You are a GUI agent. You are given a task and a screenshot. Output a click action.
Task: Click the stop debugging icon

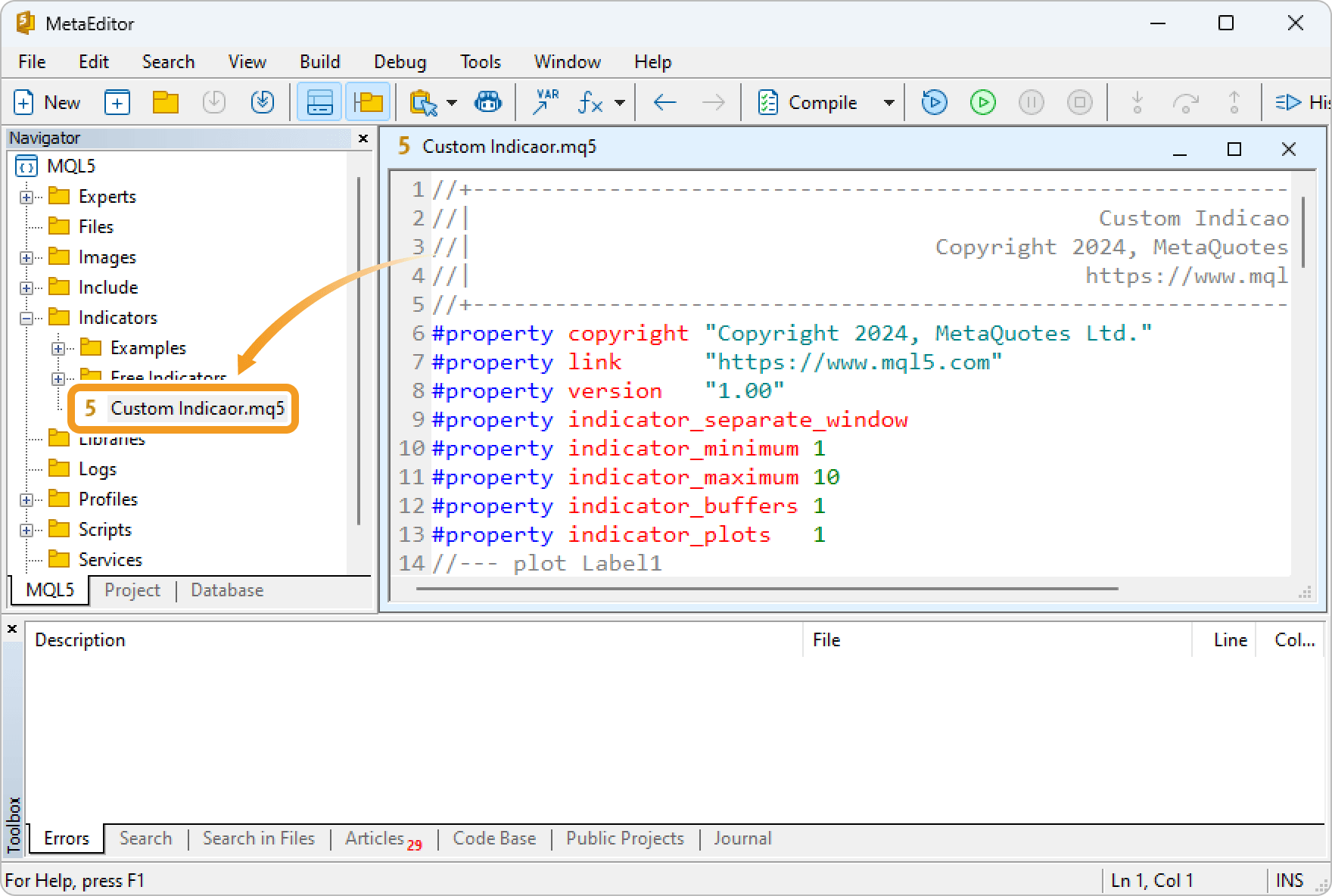tap(1080, 102)
